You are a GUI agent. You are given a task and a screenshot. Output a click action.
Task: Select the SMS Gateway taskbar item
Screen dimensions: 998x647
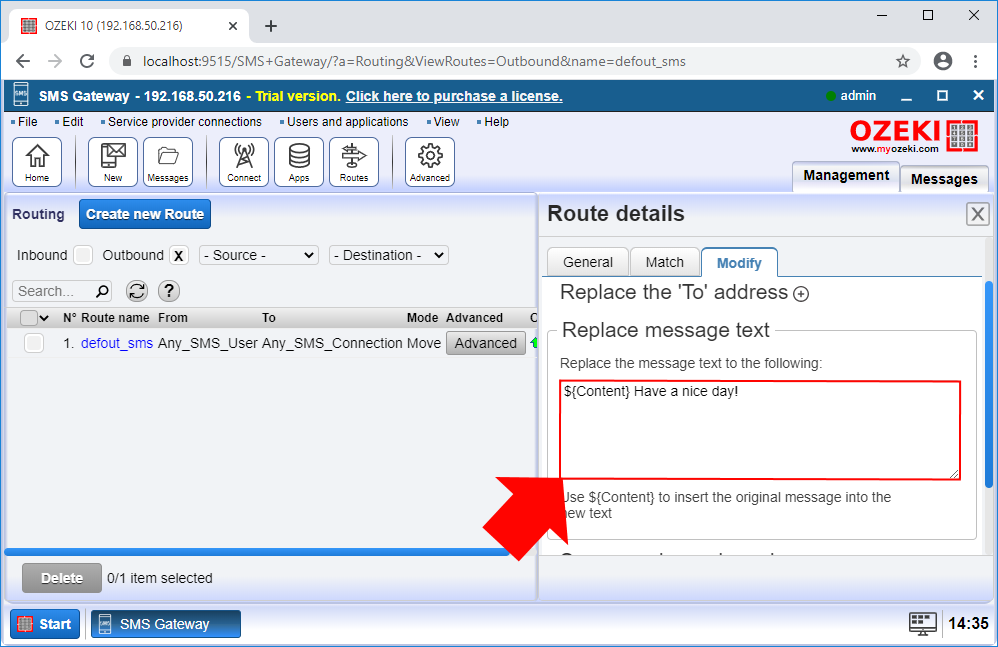165,623
